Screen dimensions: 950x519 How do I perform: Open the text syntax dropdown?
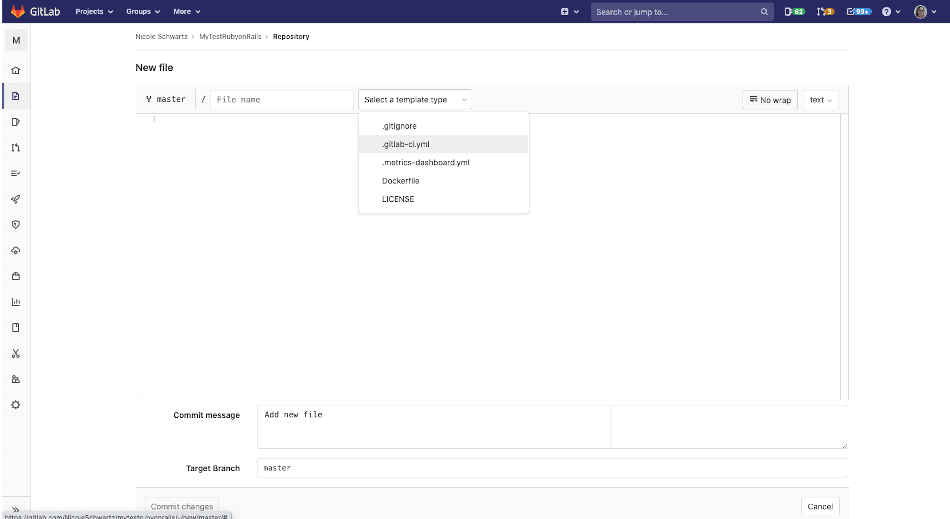821,100
